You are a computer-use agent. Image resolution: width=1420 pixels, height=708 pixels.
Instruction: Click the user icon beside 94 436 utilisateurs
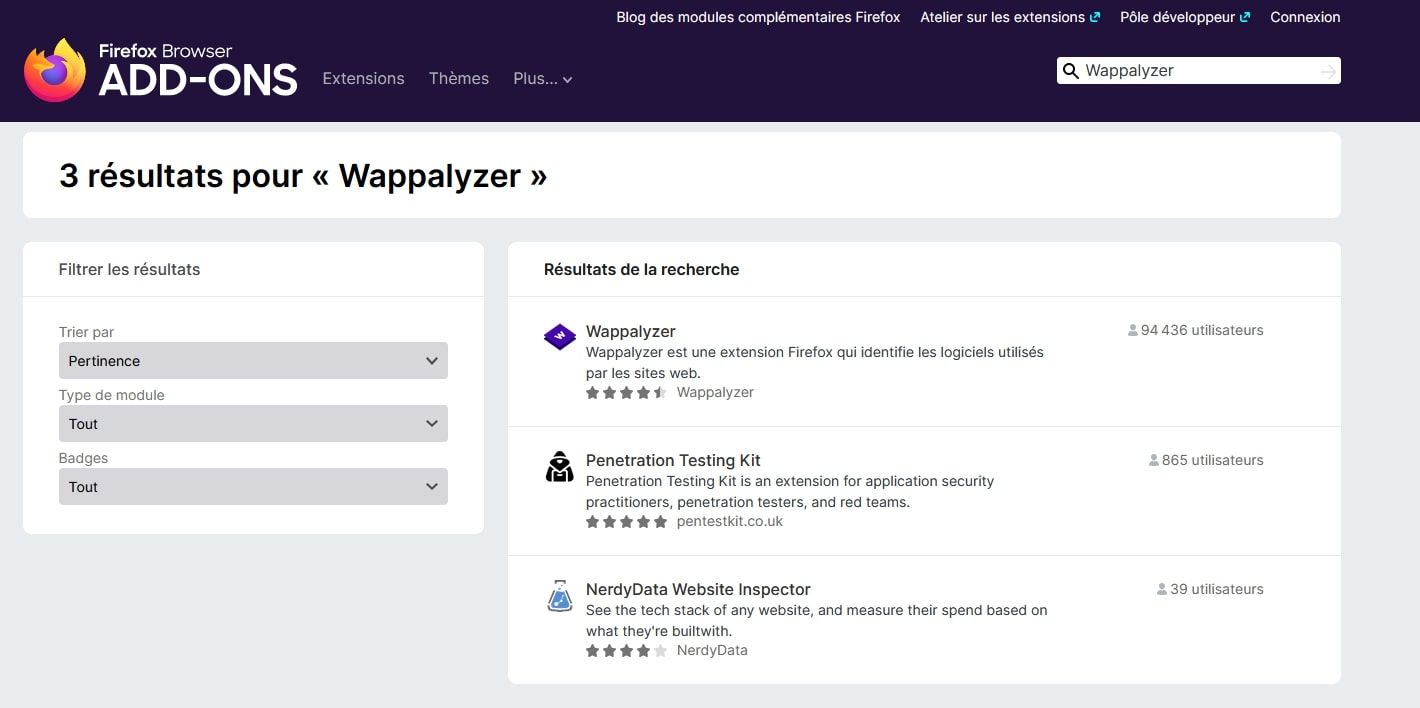click(1133, 330)
